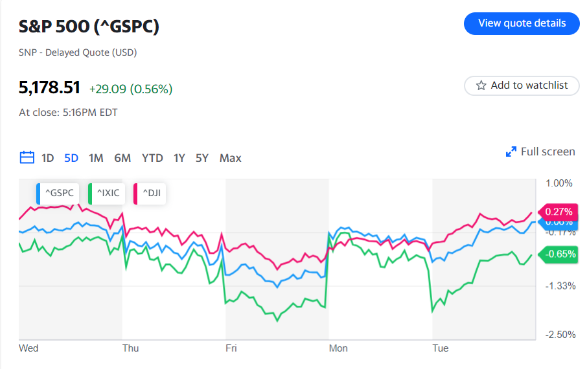Screen dimensions: 588x369
Task: Show the Max time range
Action: coord(230,158)
